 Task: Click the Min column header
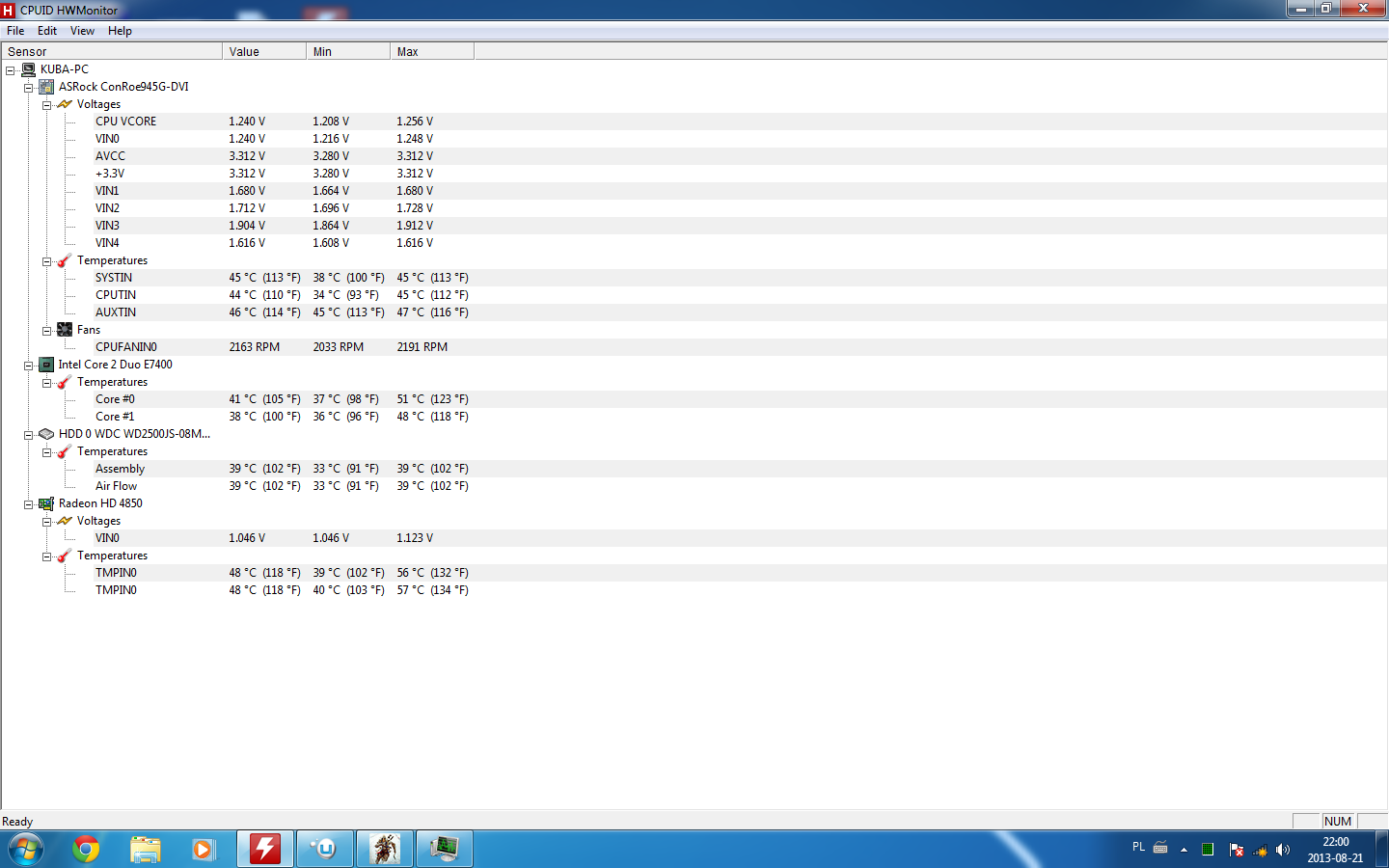pos(348,51)
